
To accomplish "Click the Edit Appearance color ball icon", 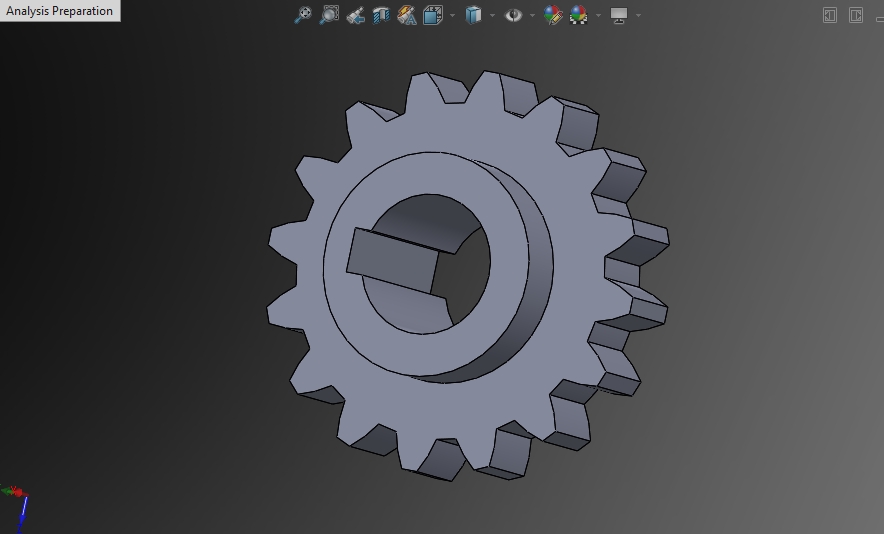I will pyautogui.click(x=553, y=15).
